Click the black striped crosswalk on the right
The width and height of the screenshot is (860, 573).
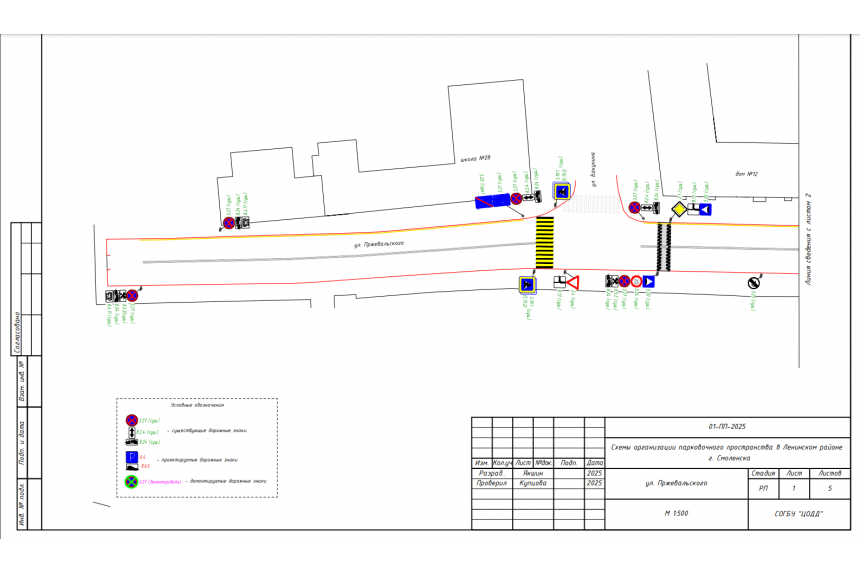663,246
